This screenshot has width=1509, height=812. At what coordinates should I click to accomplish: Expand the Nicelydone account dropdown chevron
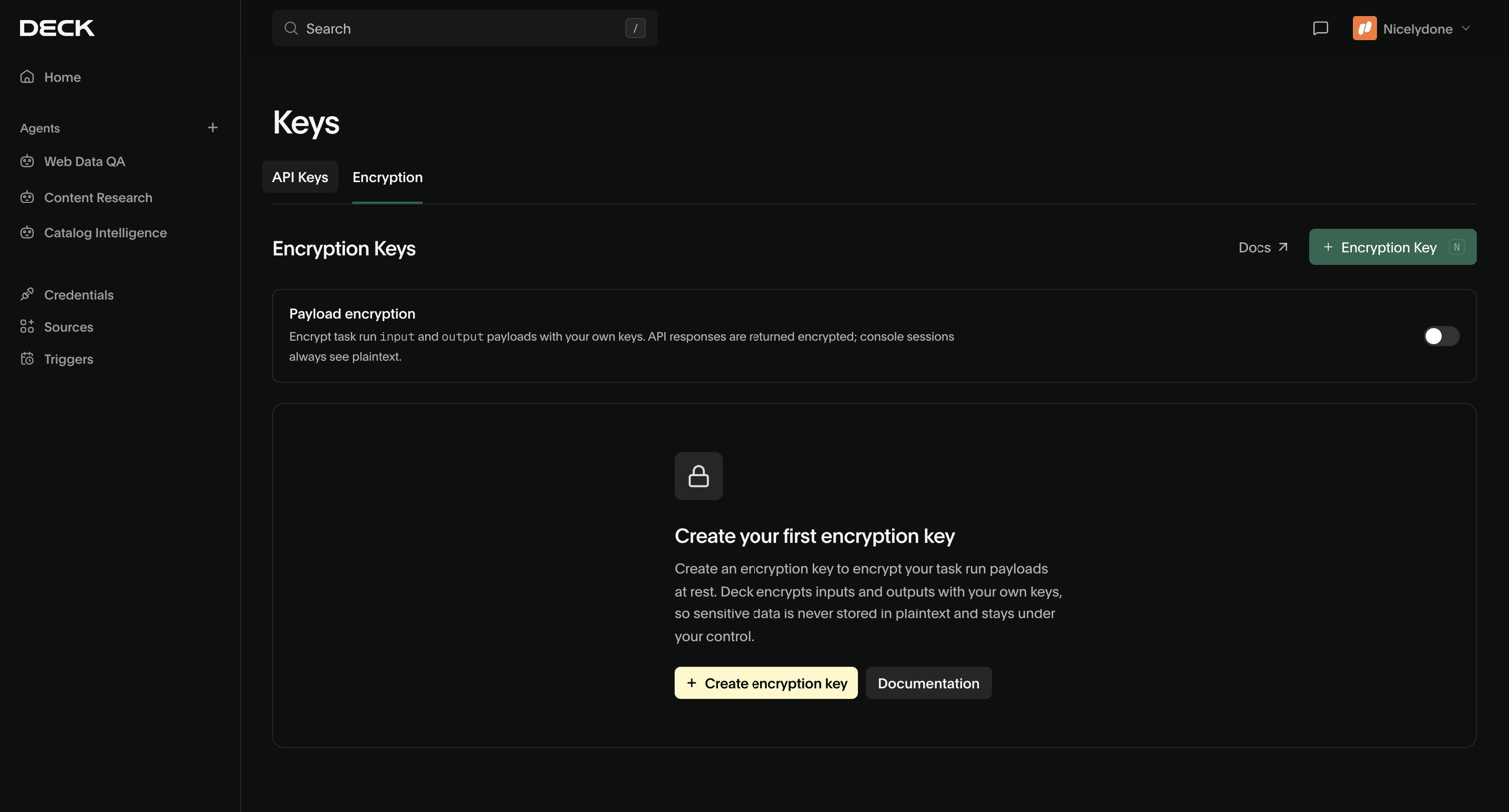point(1466,28)
